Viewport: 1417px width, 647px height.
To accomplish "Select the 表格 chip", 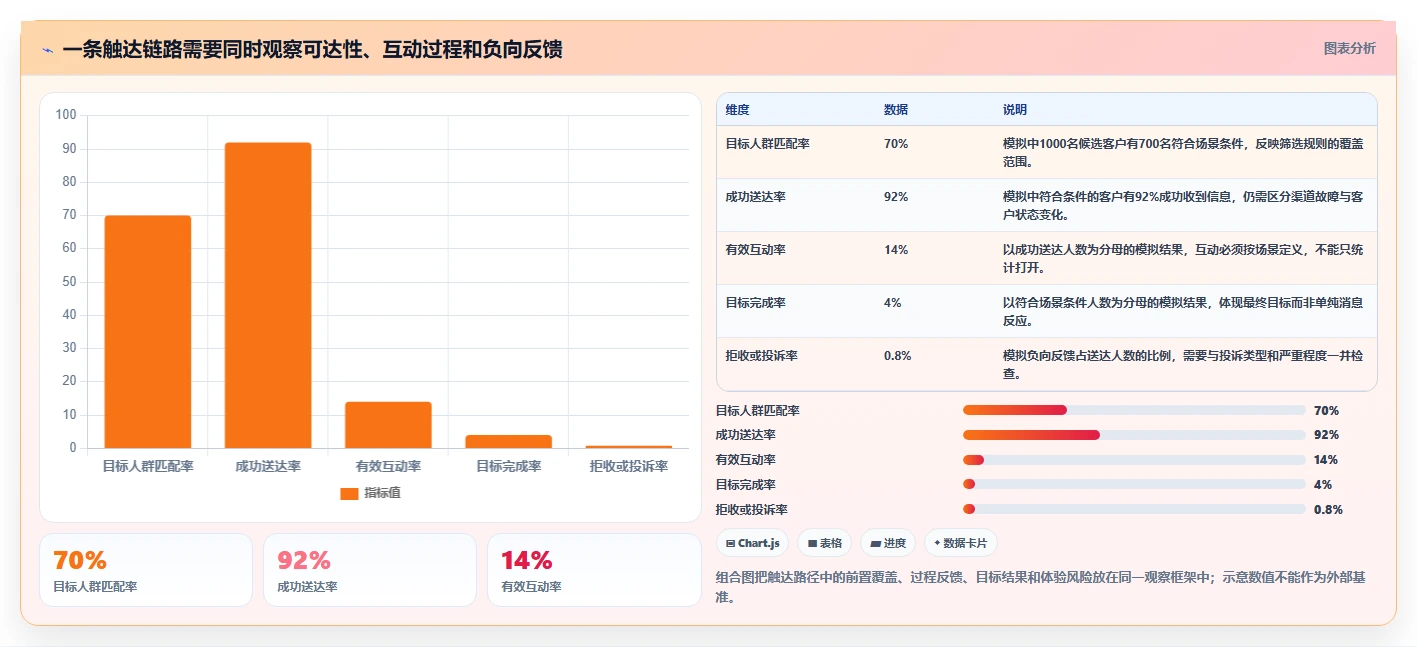I will click(824, 543).
